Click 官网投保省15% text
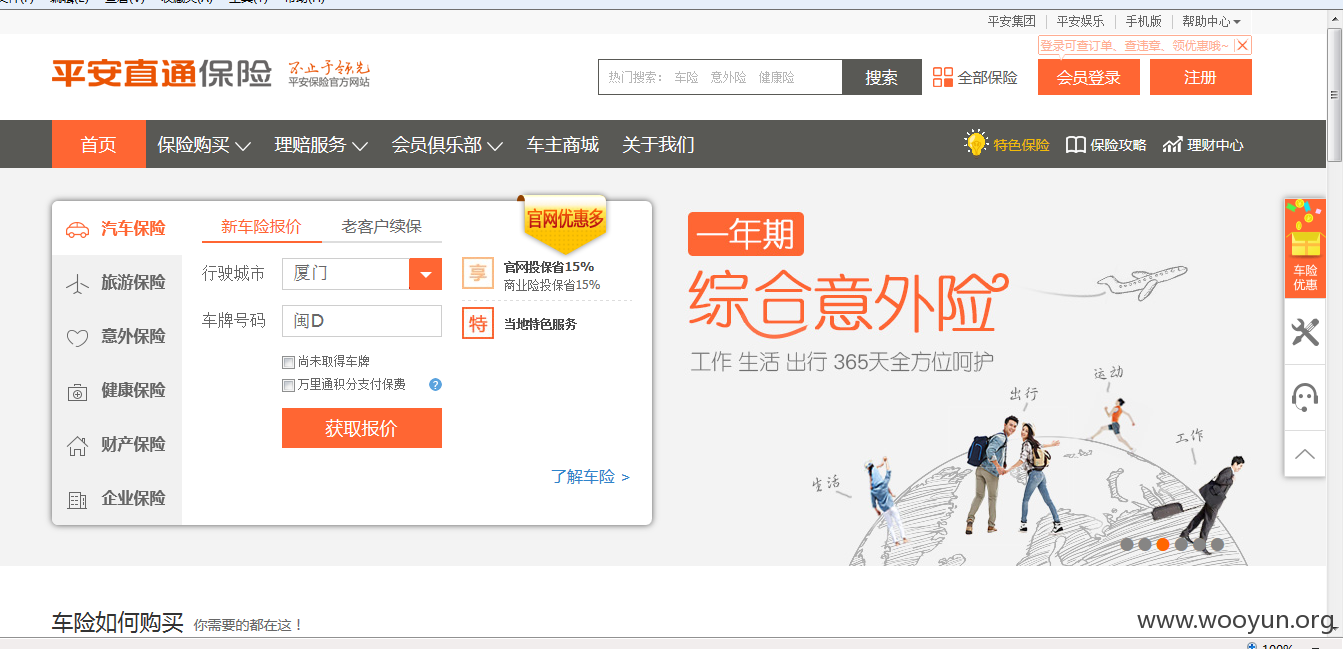 tap(549, 267)
